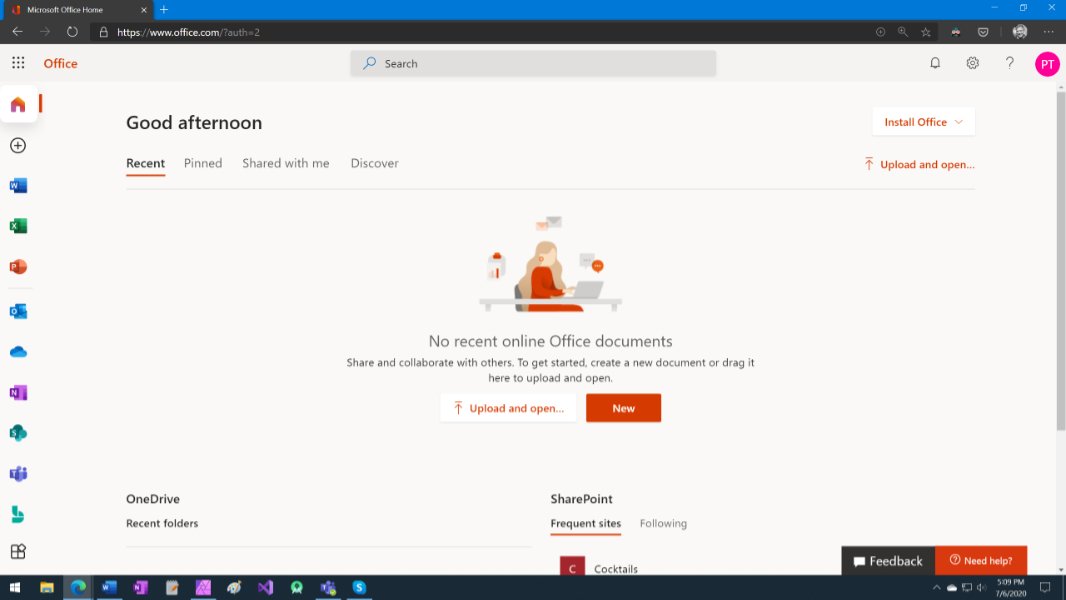Screen dimensions: 1066x600
Task: Click the help question mark icon
Action: pos(1010,63)
